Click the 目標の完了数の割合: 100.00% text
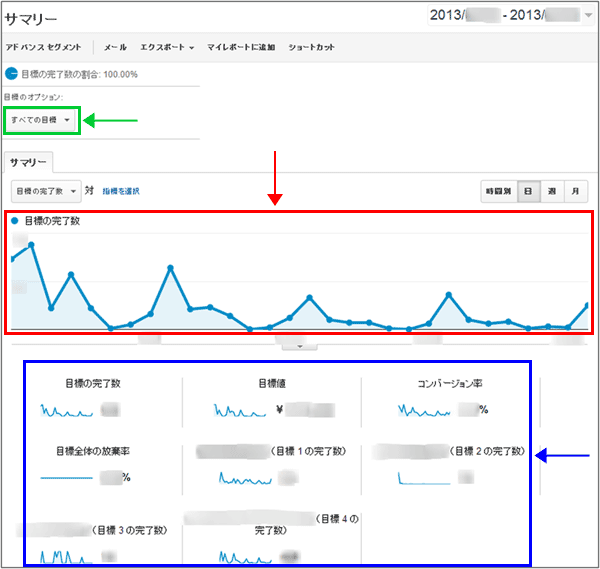 coord(79,74)
